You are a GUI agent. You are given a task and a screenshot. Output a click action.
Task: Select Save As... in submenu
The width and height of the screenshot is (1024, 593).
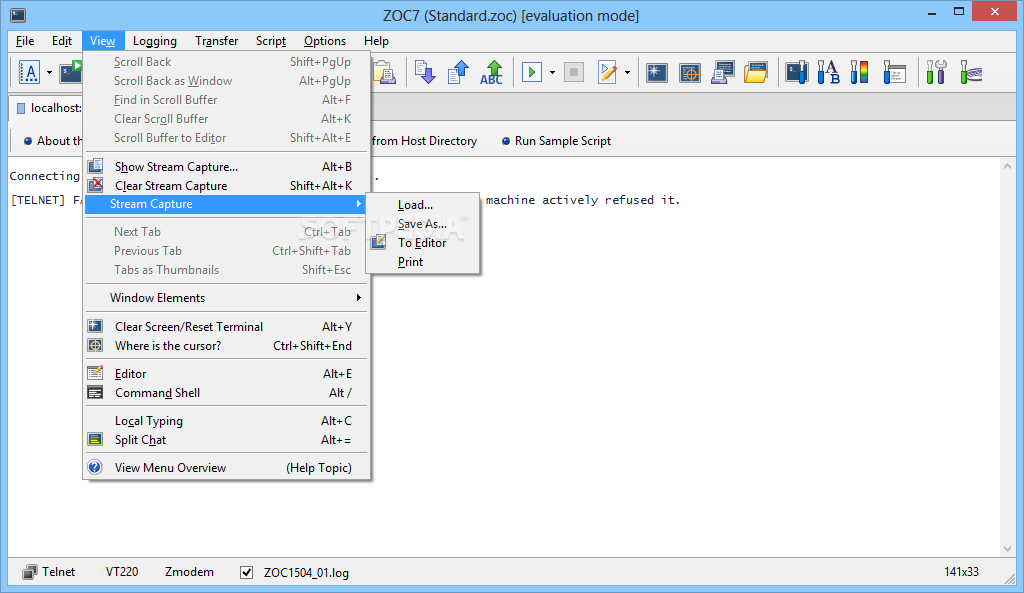[422, 223]
